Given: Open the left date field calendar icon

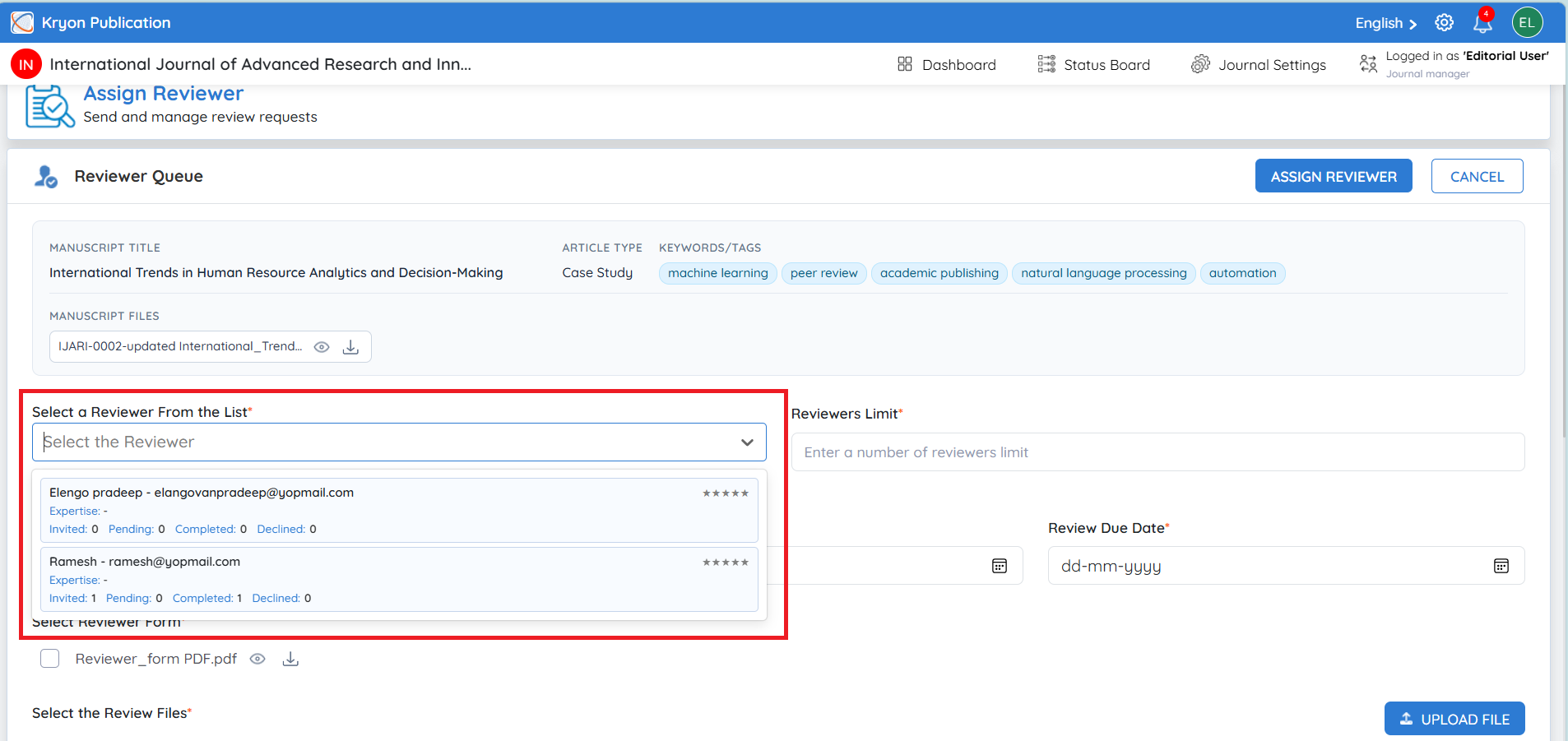Looking at the screenshot, I should point(1000,566).
